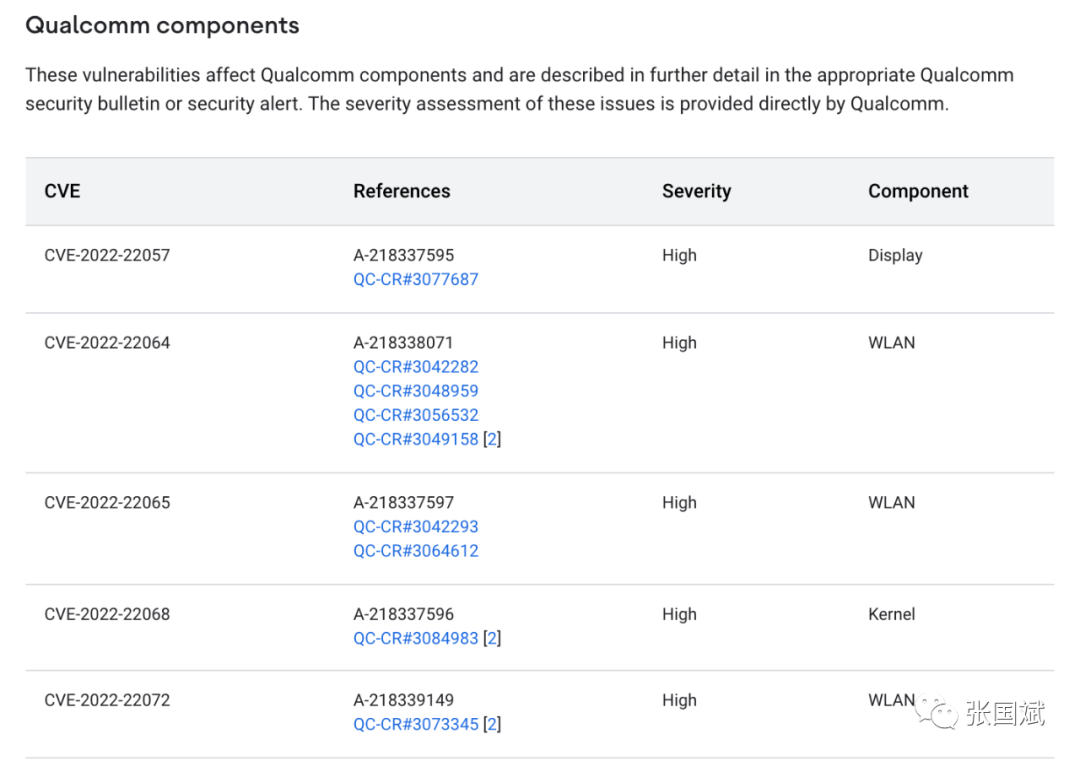This screenshot has width=1080, height=761.
Task: Select the CVE-2022-22057 cell text
Action: click(107, 255)
